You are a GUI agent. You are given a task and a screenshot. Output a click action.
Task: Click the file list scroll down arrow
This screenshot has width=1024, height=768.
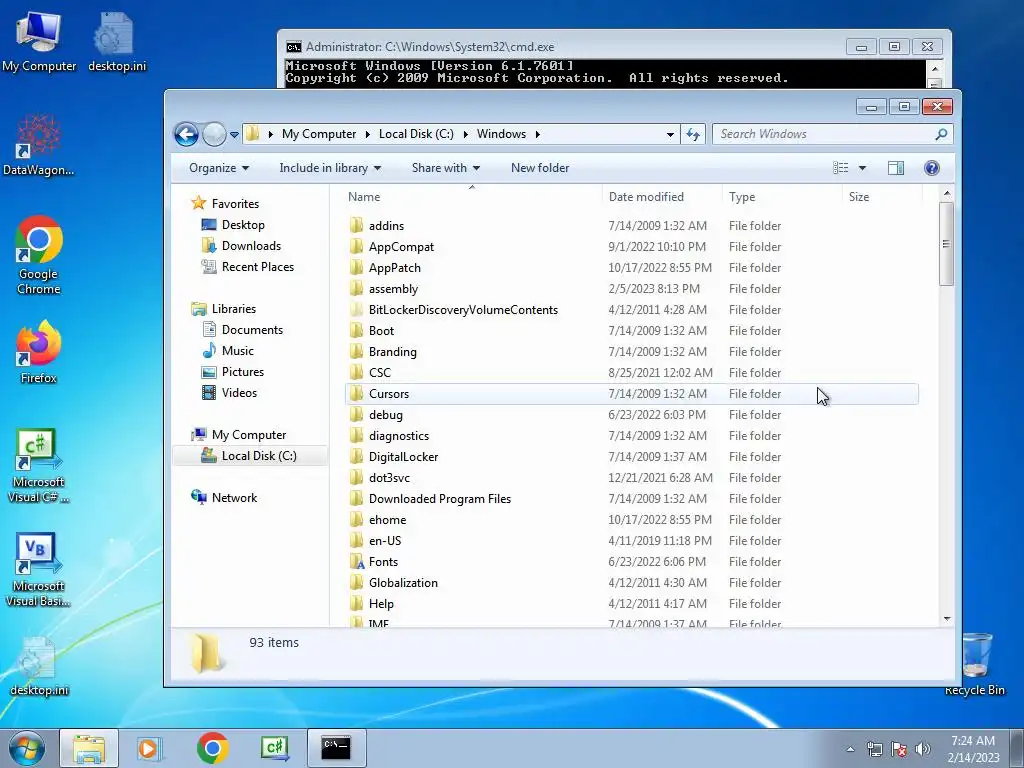tap(947, 619)
